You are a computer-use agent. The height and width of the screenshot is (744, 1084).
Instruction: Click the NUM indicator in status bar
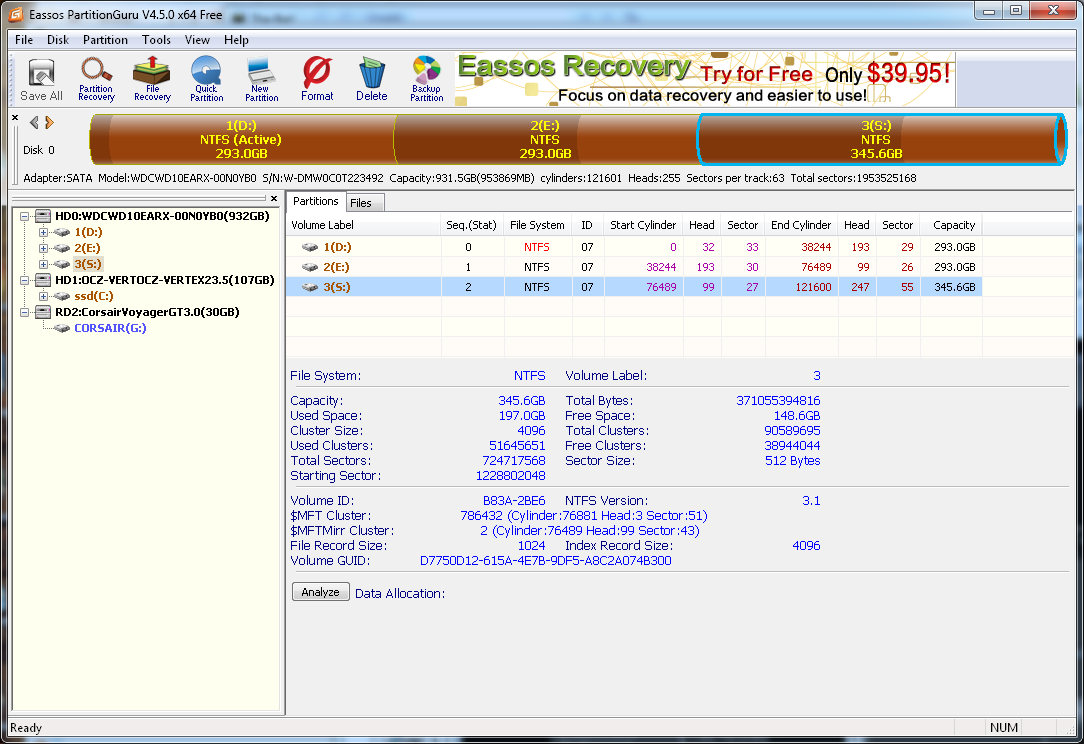(1003, 727)
